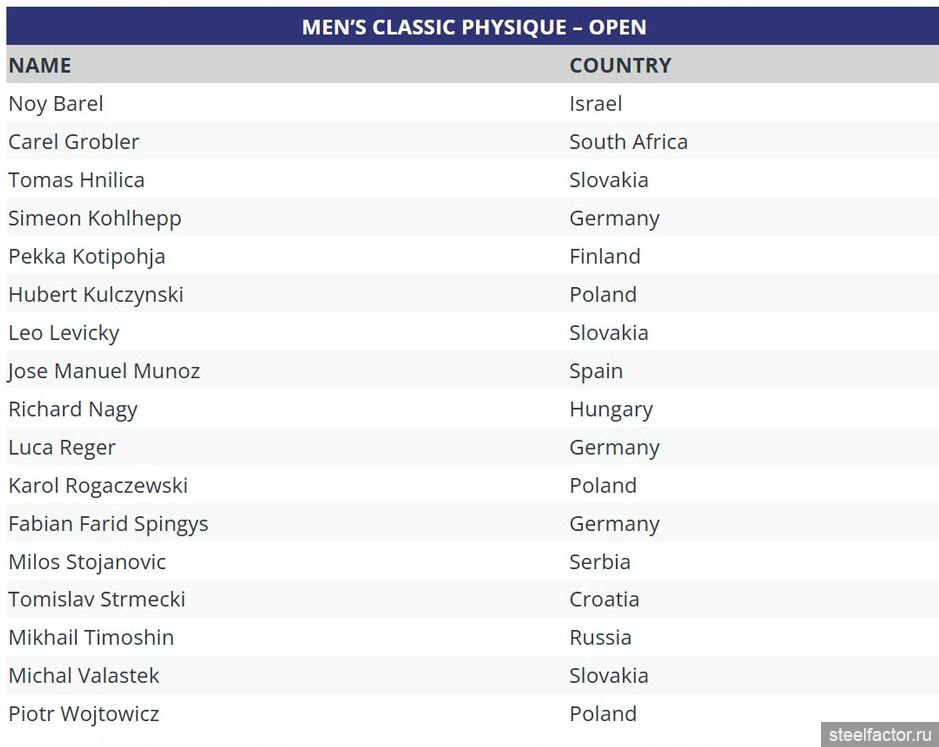Viewport: 939px width, 747px height.
Task: Select the Russia country cell
Action: [600, 637]
